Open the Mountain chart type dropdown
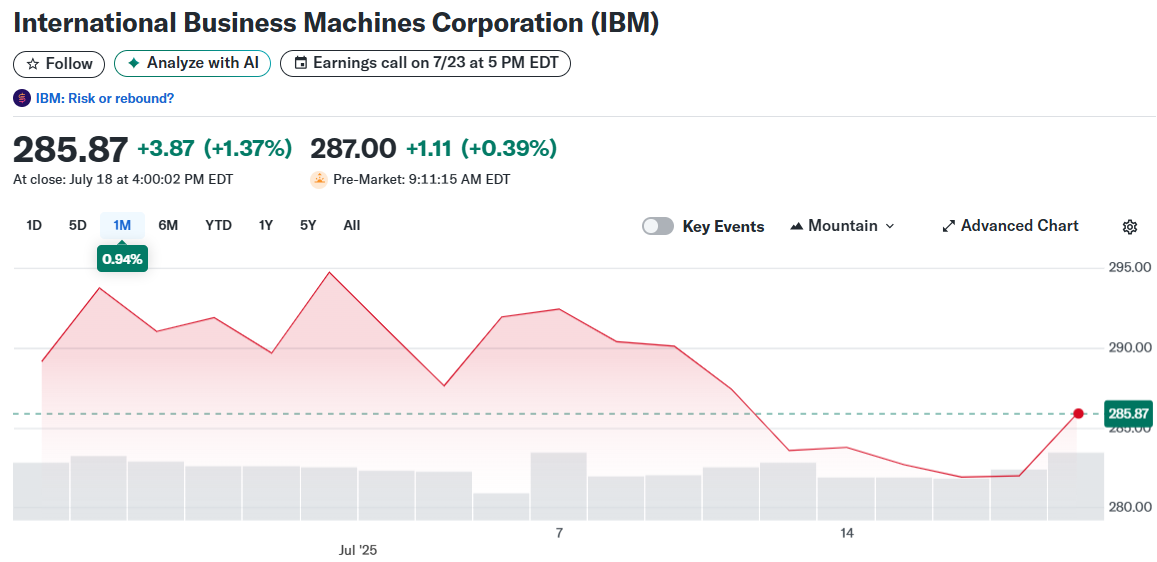1157x562 pixels. tap(842, 226)
